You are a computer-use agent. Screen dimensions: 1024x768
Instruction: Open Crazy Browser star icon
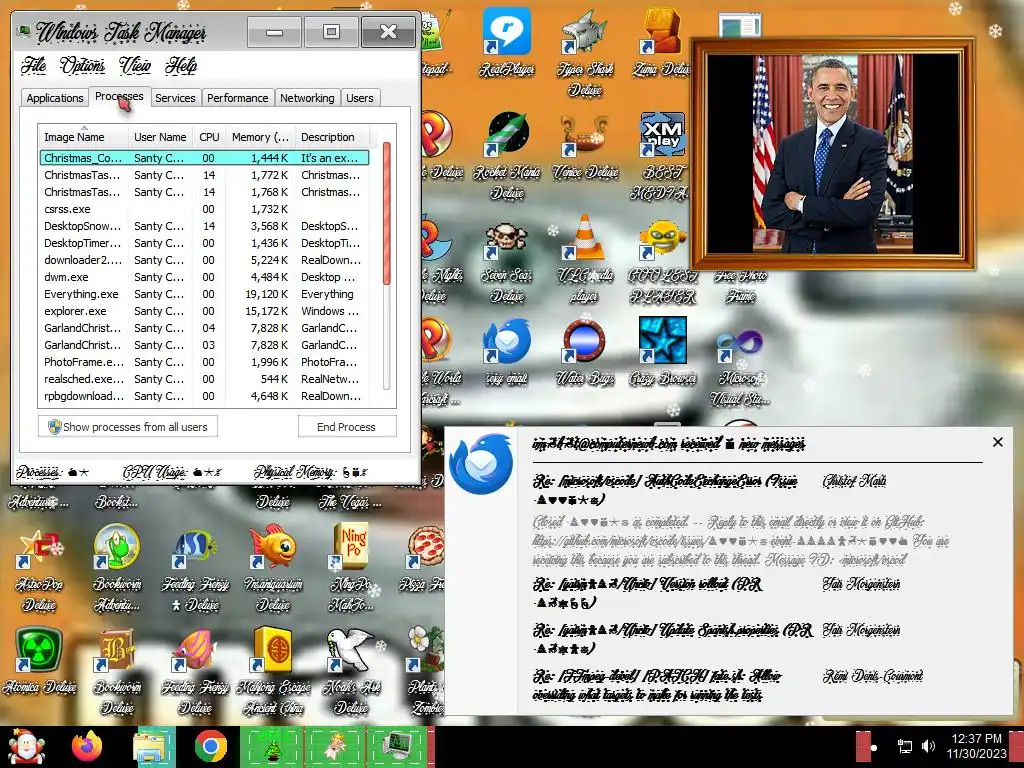662,350
